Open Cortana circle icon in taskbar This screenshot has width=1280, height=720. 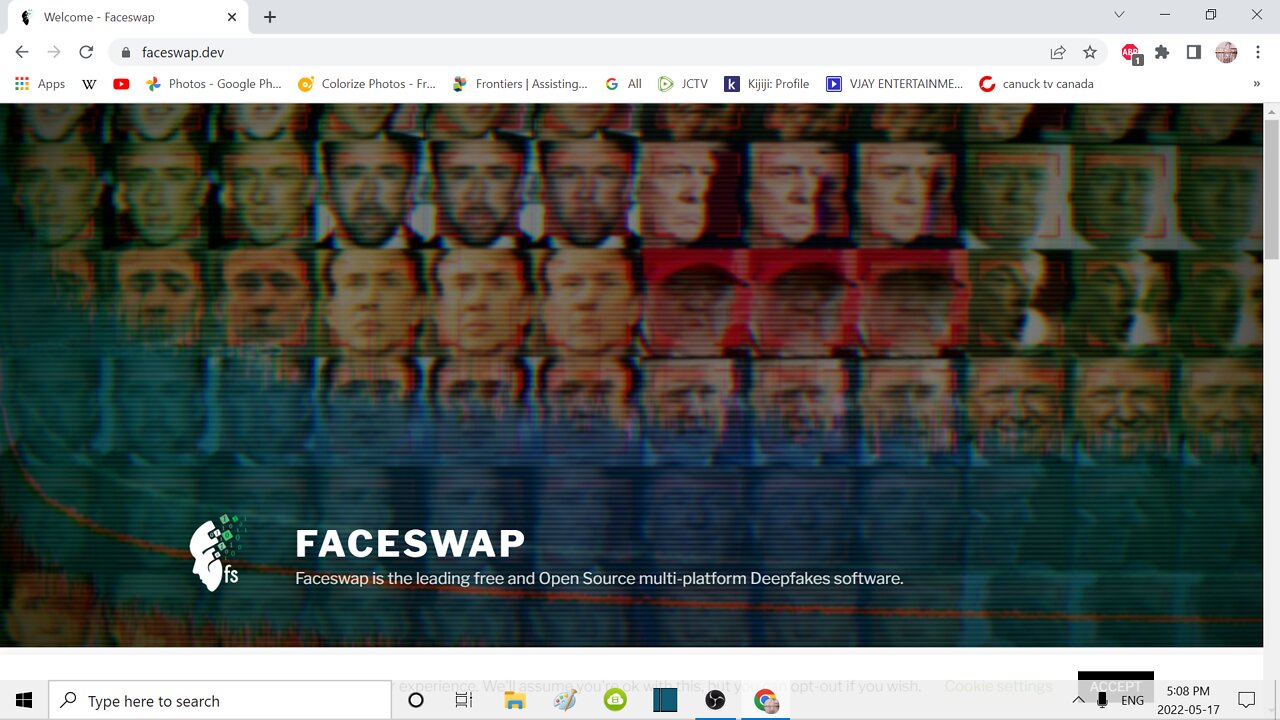(x=416, y=700)
